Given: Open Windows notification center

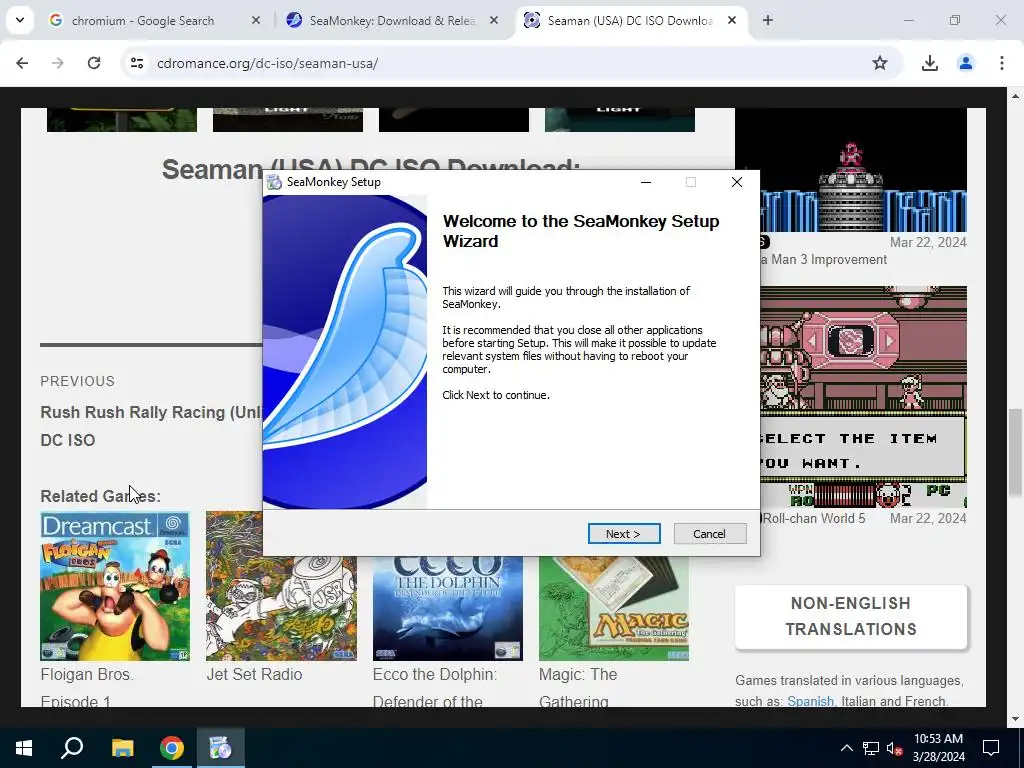Looking at the screenshot, I should (x=991, y=748).
